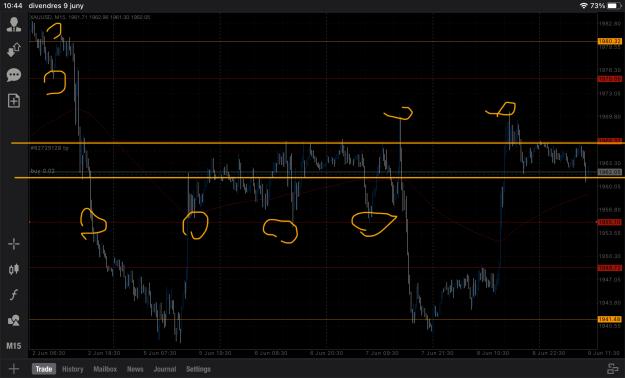Open the Settings tab
This screenshot has width=625, height=378.
[198, 369]
